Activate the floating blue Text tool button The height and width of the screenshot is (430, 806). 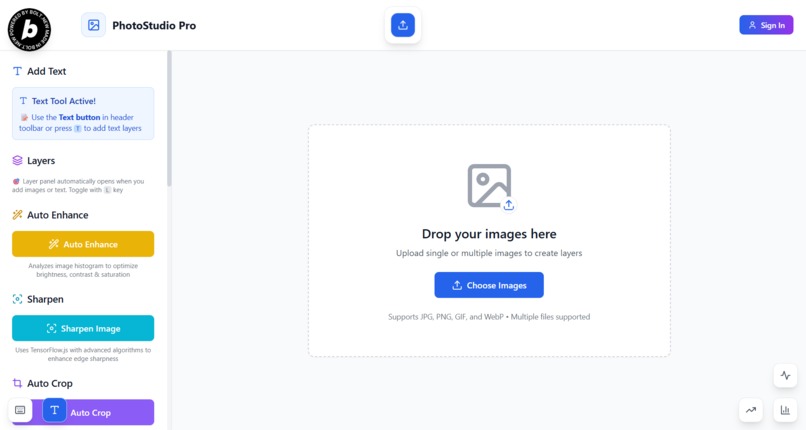click(54, 410)
